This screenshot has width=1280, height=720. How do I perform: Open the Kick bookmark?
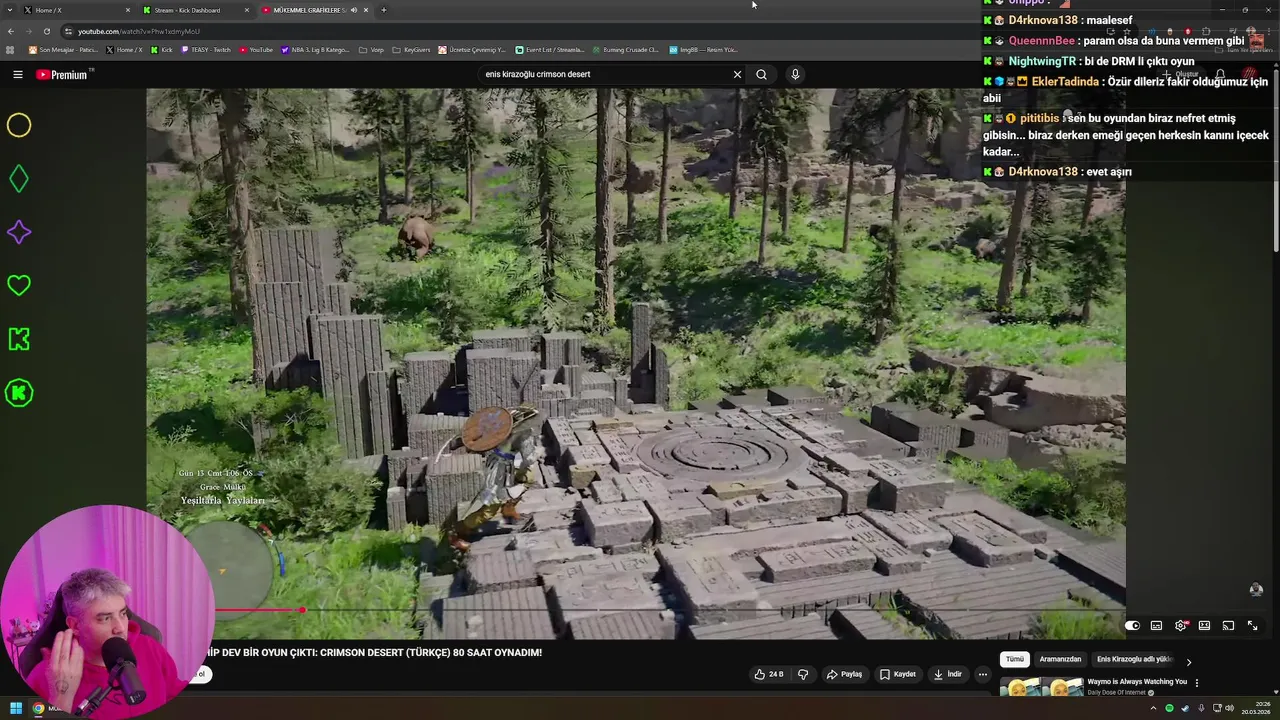tap(162, 49)
